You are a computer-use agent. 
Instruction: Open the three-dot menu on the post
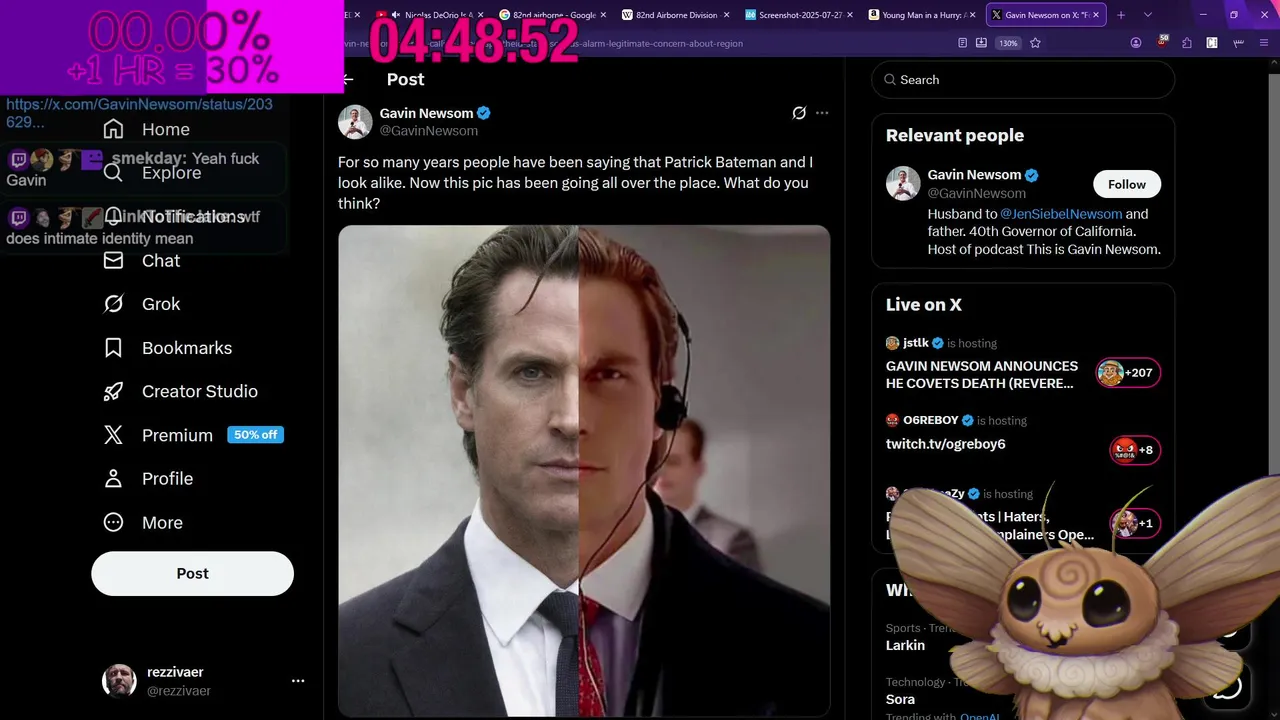pyautogui.click(x=822, y=113)
